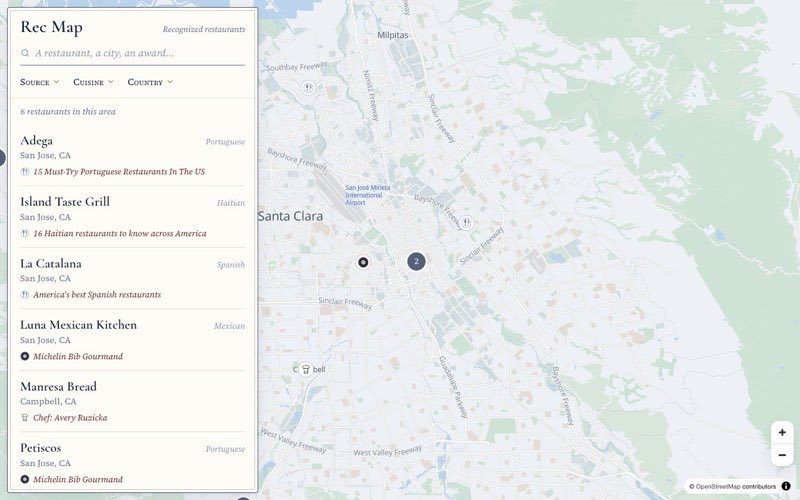Select the fork-knife marker by Bayshore Freeway east
Image resolution: width=800 pixels, height=500 pixels.
(x=466, y=222)
